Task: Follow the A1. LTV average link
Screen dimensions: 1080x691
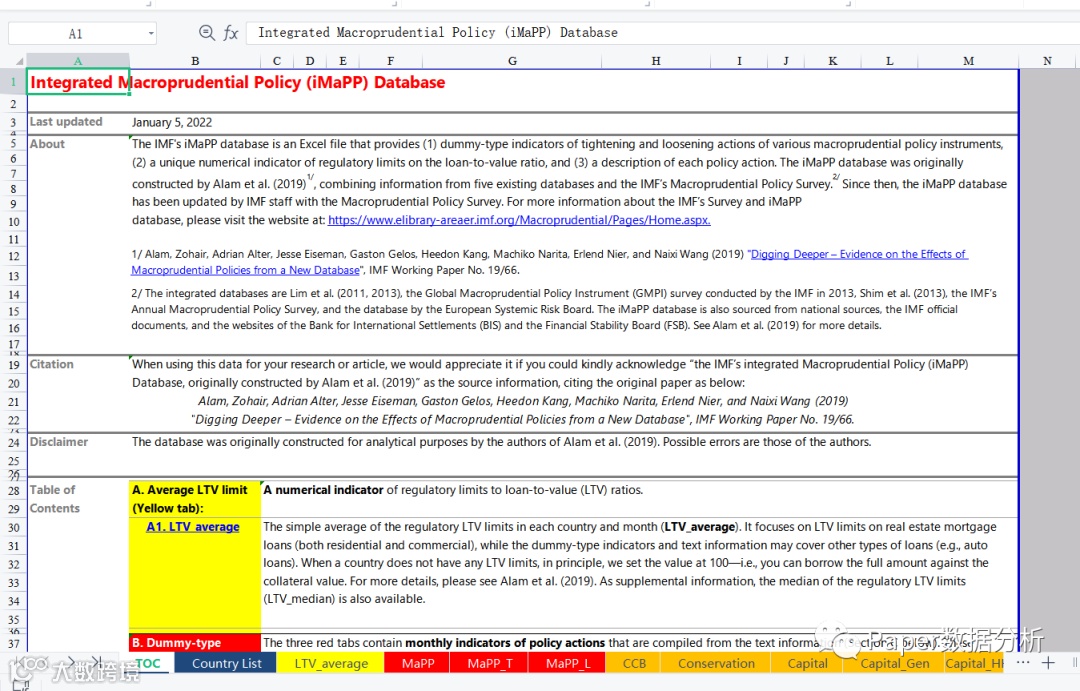Action: click(x=193, y=526)
